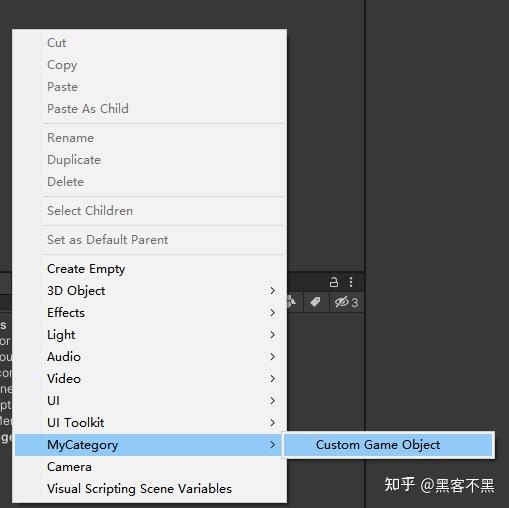The width and height of the screenshot is (509, 508).
Task: Choose Duplicate in the context menu
Action: (x=149, y=160)
